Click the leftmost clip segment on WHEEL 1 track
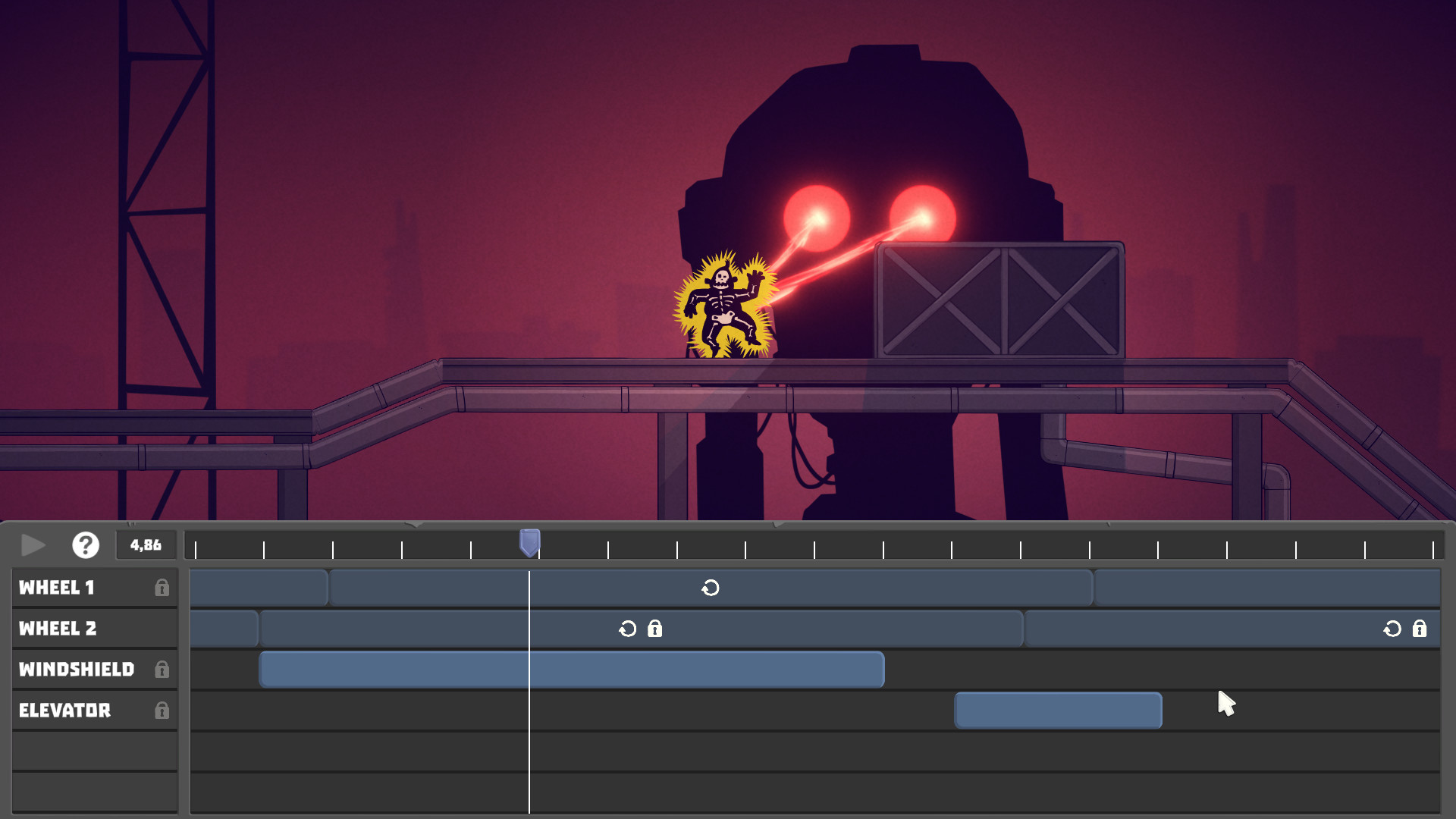This screenshot has height=819, width=1456. [258, 587]
